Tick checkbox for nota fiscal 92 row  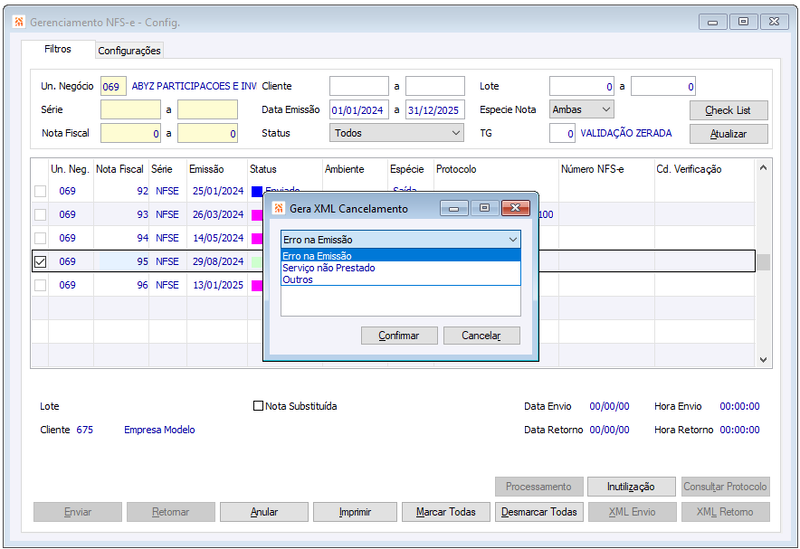click(x=40, y=191)
